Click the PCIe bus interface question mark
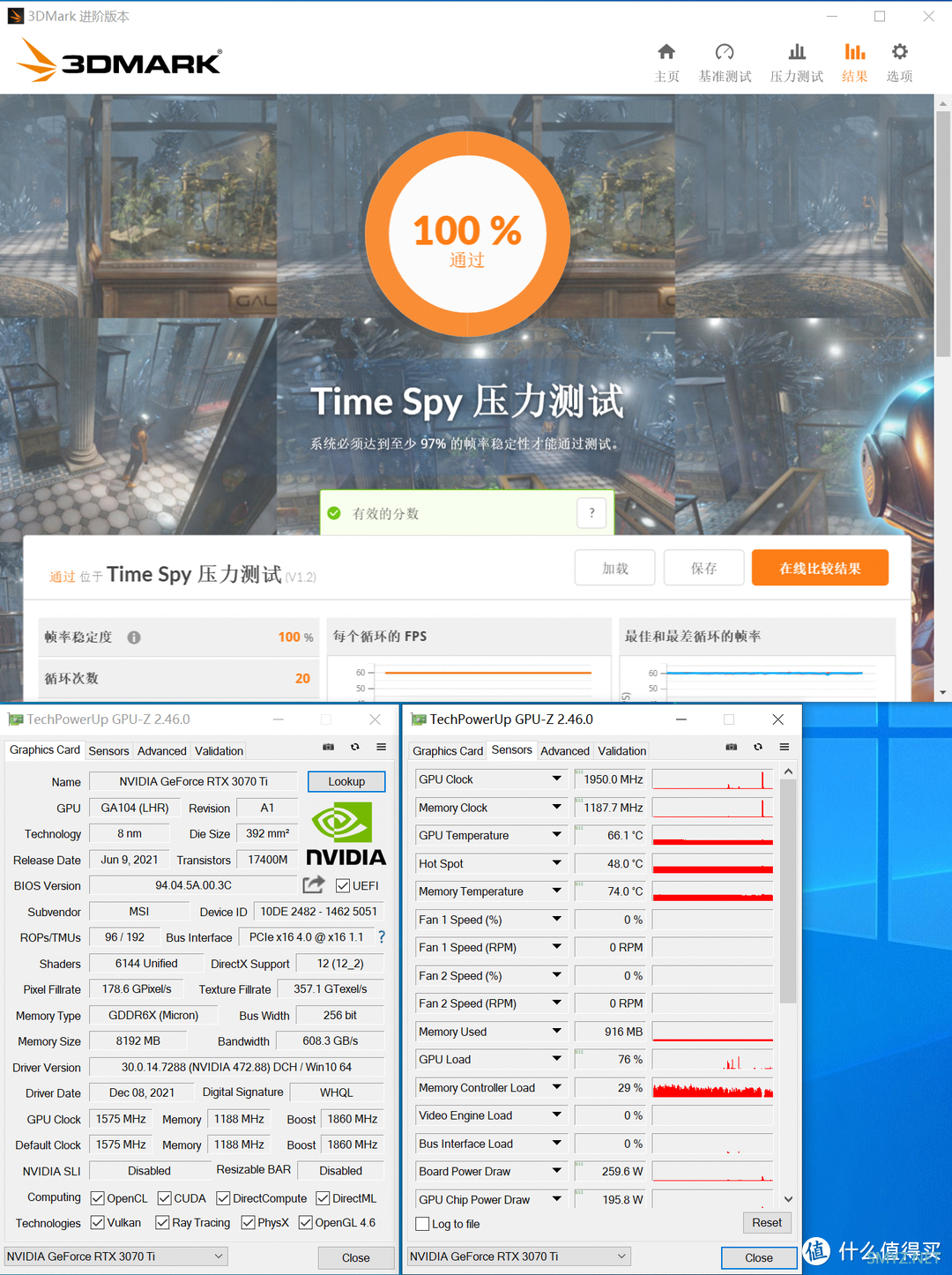Viewport: 952px width, 1275px height. coord(382,936)
